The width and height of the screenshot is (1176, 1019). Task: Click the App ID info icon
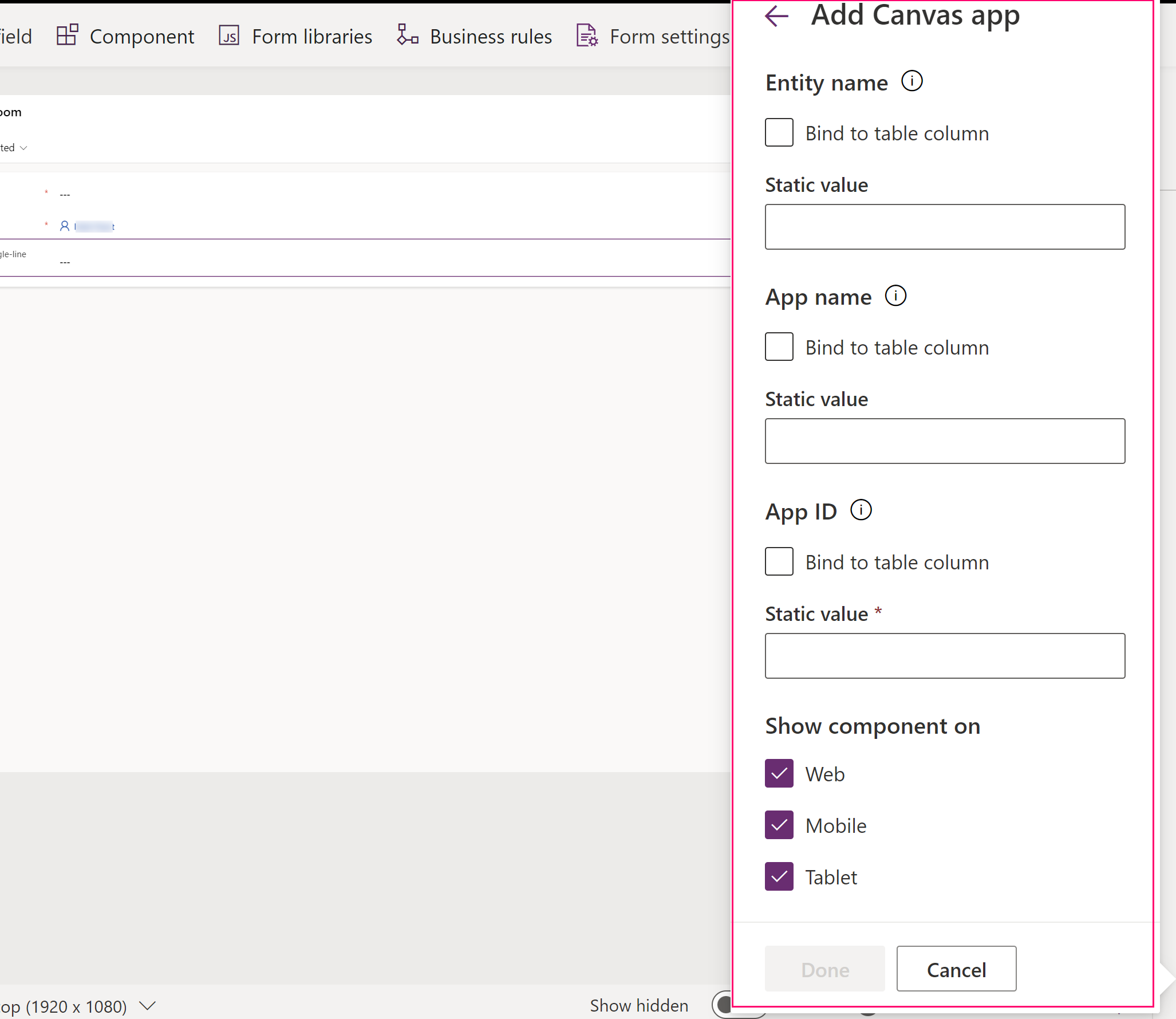tap(862, 510)
